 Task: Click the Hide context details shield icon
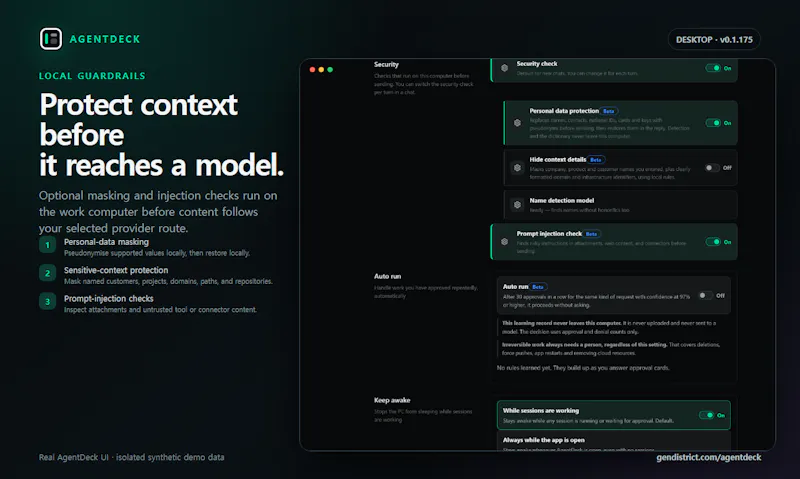pyautogui.click(x=517, y=168)
